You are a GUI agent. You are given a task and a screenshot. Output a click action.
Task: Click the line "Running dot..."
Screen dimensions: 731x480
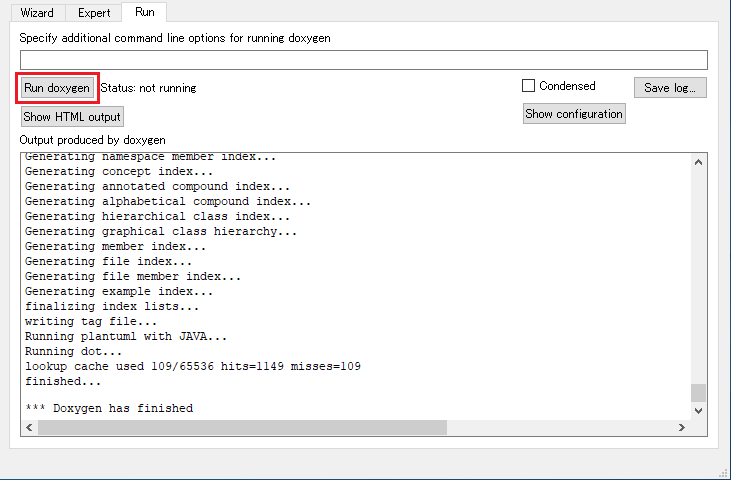pos(73,351)
